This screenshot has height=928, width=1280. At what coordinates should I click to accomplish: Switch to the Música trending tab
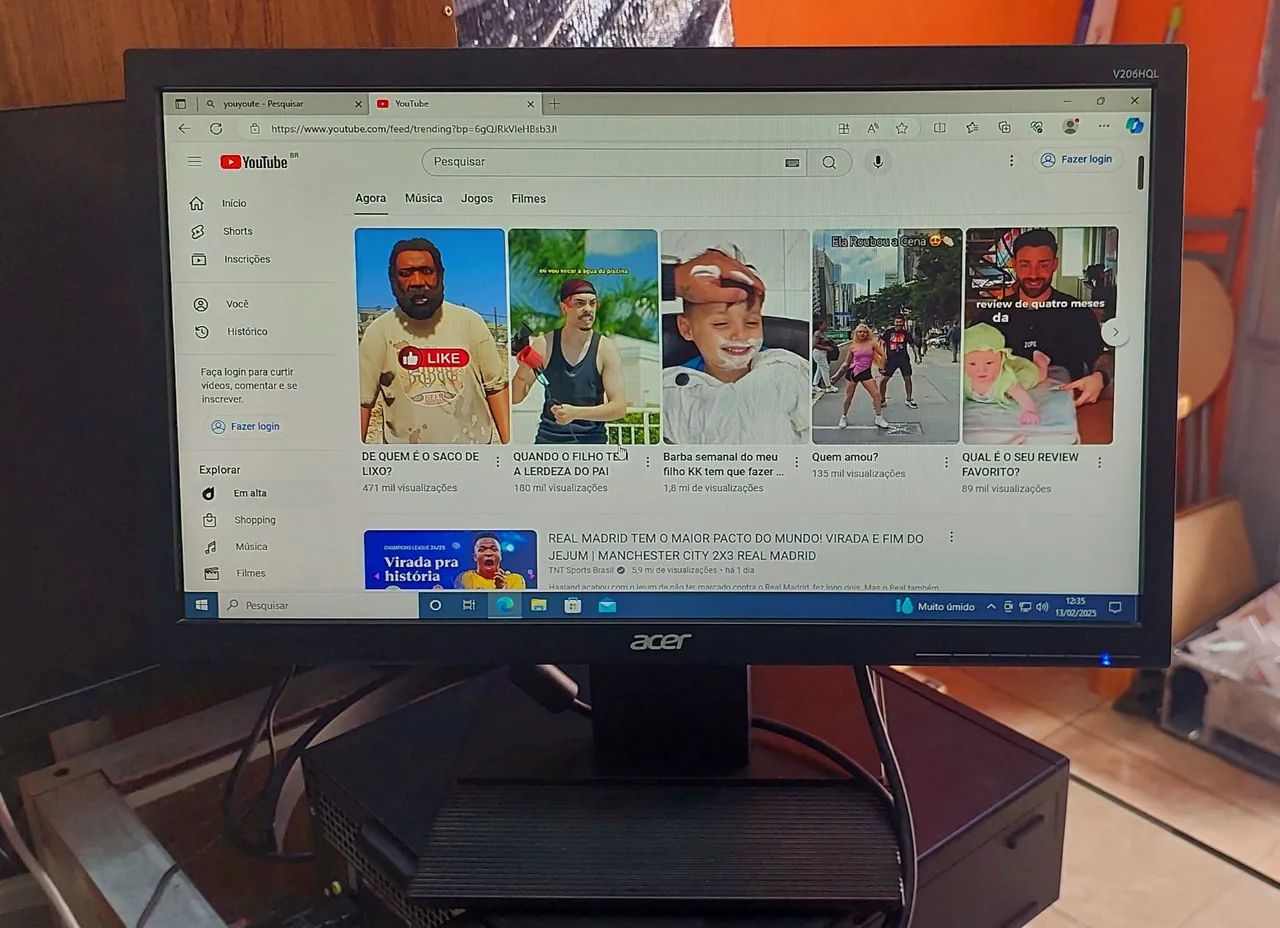click(423, 198)
